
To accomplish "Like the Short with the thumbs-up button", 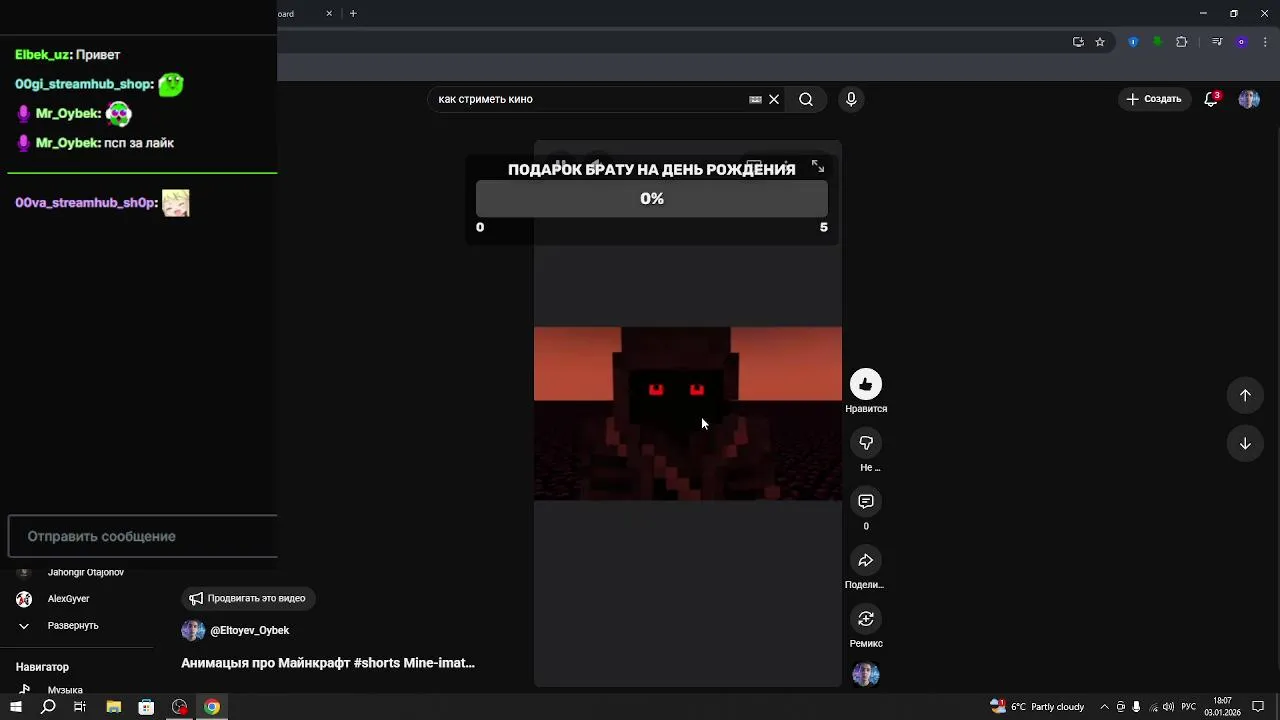I will pyautogui.click(x=866, y=384).
